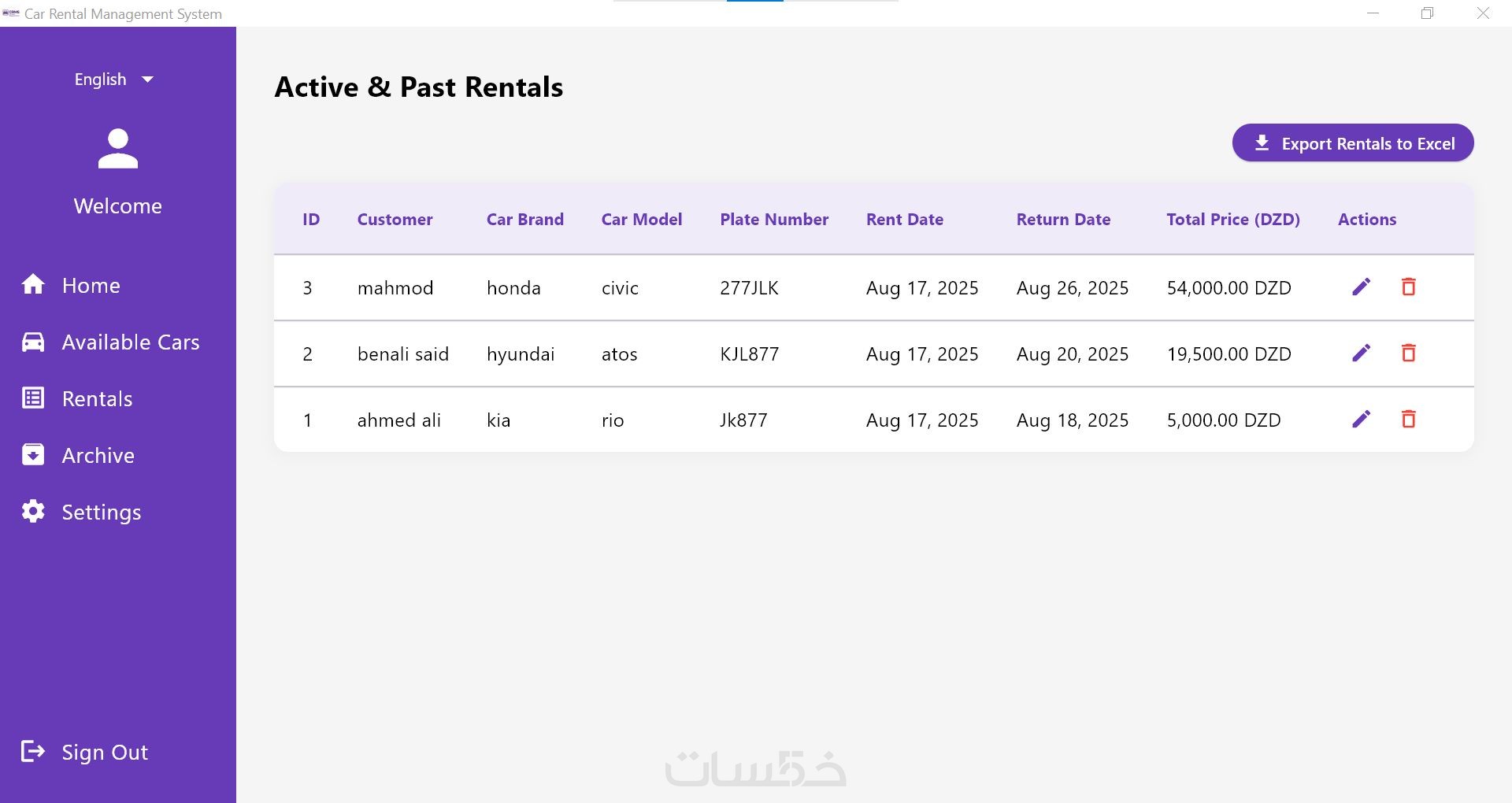
Task: Click the user profile avatar icon
Action: pos(118,149)
